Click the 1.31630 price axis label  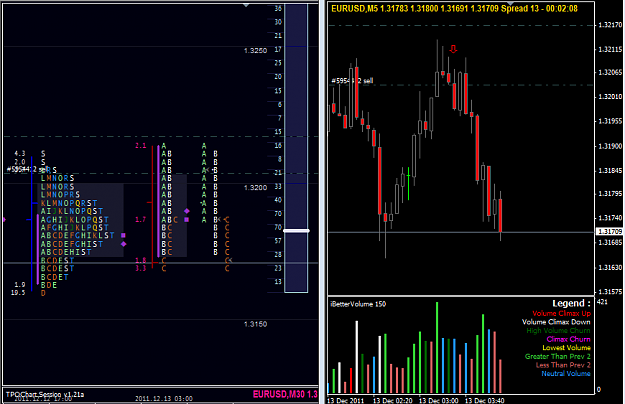(610, 267)
